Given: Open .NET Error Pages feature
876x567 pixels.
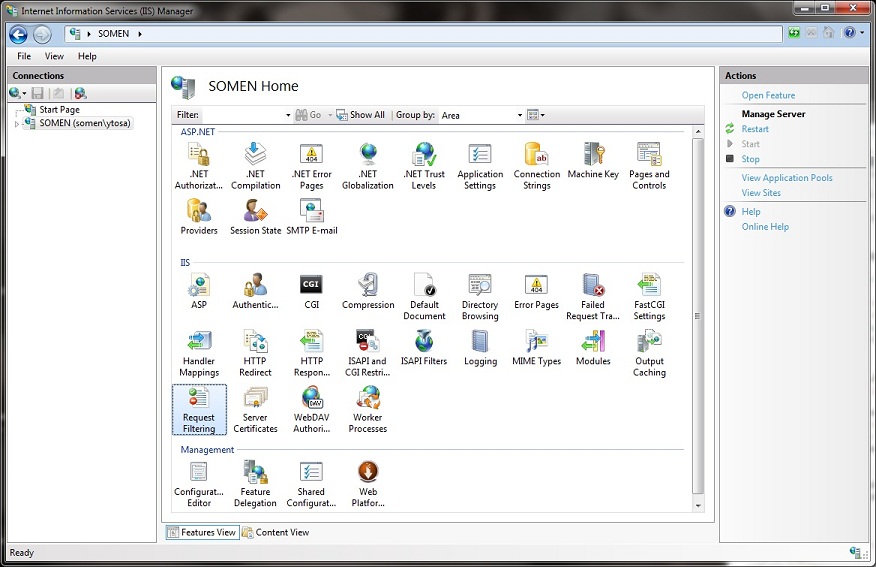Looking at the screenshot, I should [312, 166].
